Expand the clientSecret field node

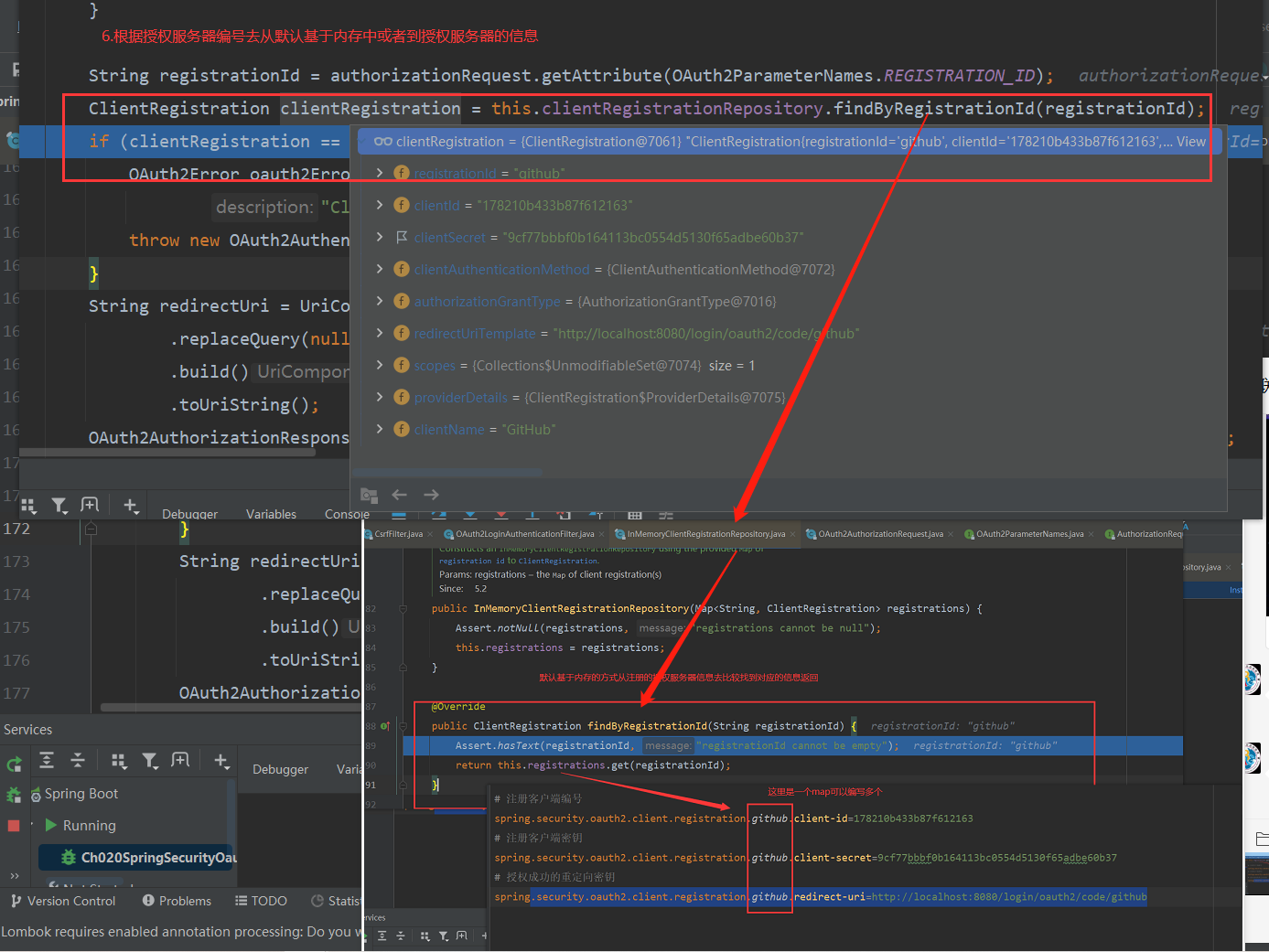tap(380, 237)
